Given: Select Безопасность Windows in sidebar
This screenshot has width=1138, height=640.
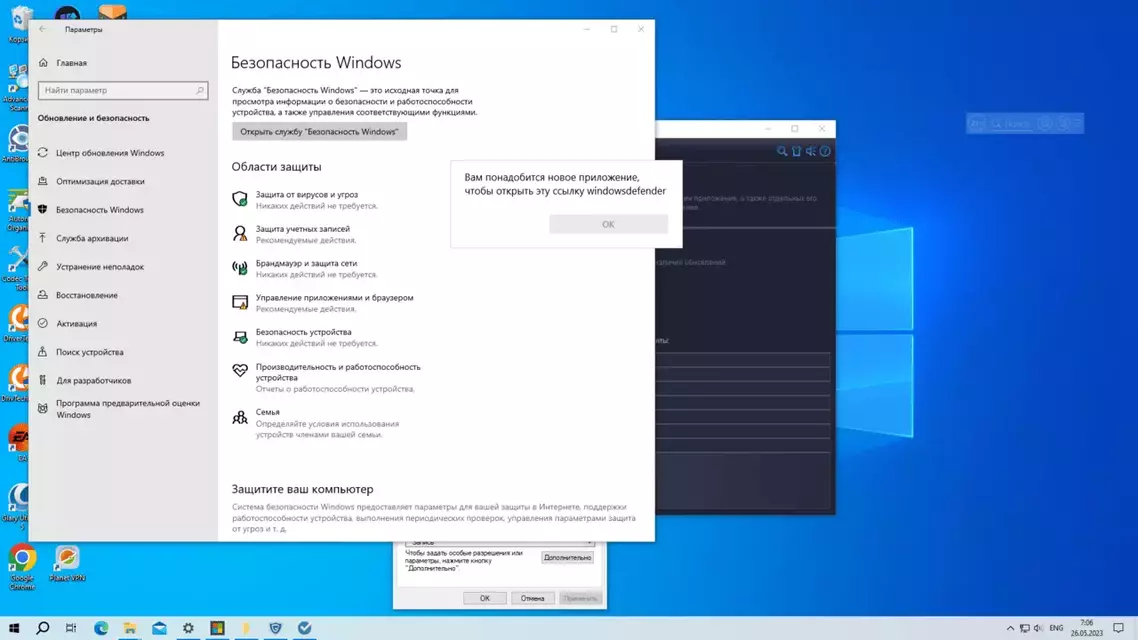Looking at the screenshot, I should click(99, 210).
